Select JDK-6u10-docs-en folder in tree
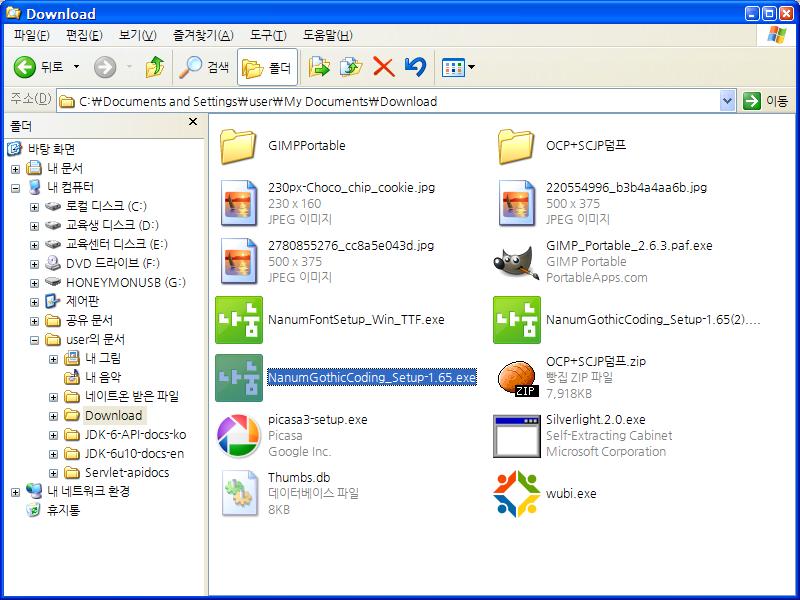Viewport: 800px width, 600px height. tap(134, 454)
